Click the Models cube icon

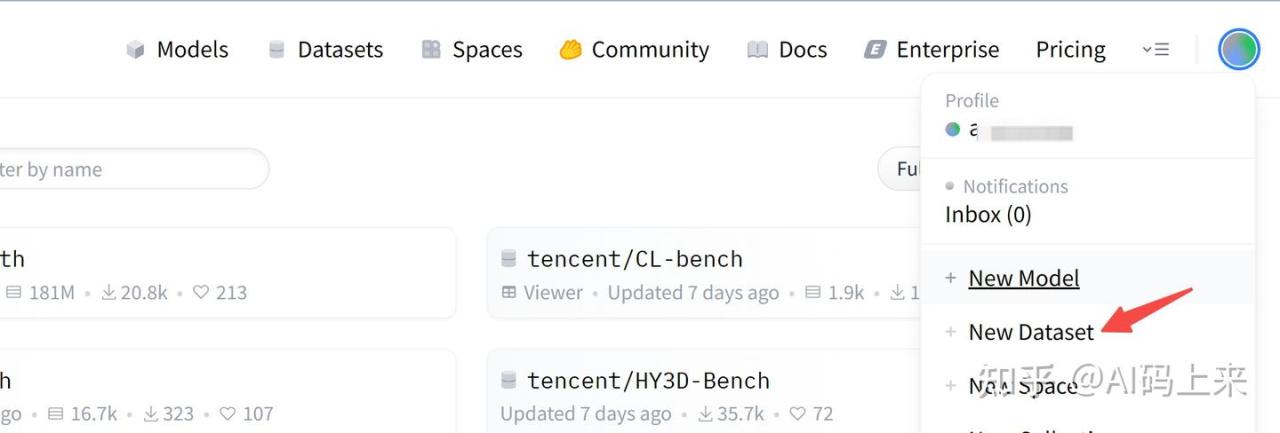click(x=135, y=50)
